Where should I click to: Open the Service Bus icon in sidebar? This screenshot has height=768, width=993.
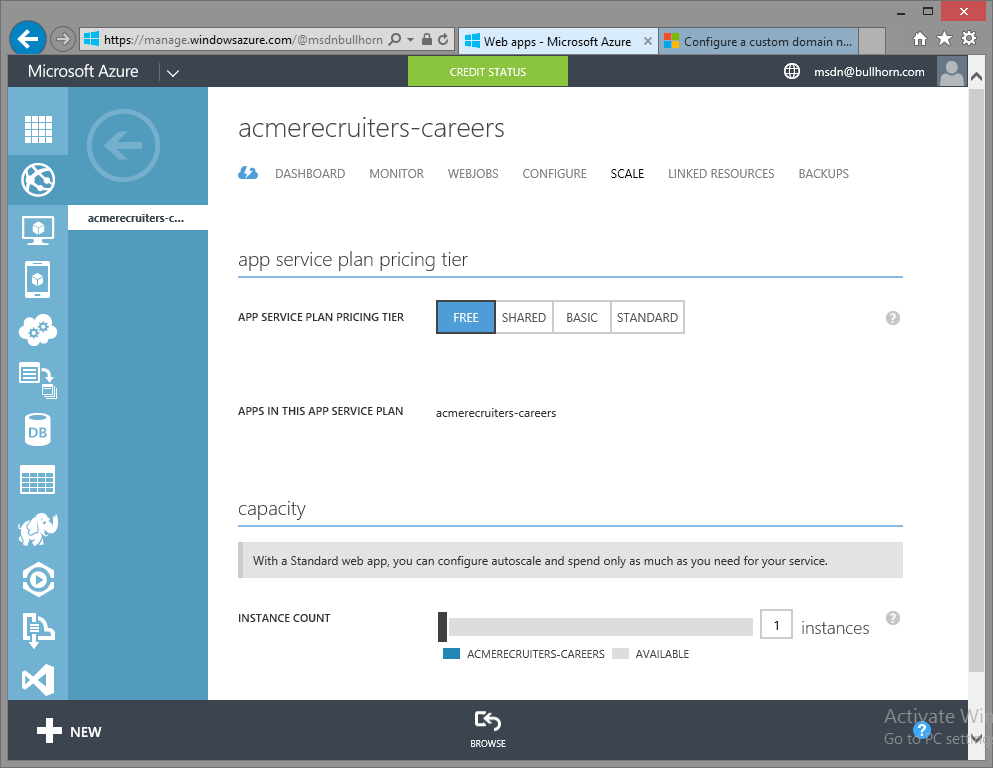click(38, 630)
